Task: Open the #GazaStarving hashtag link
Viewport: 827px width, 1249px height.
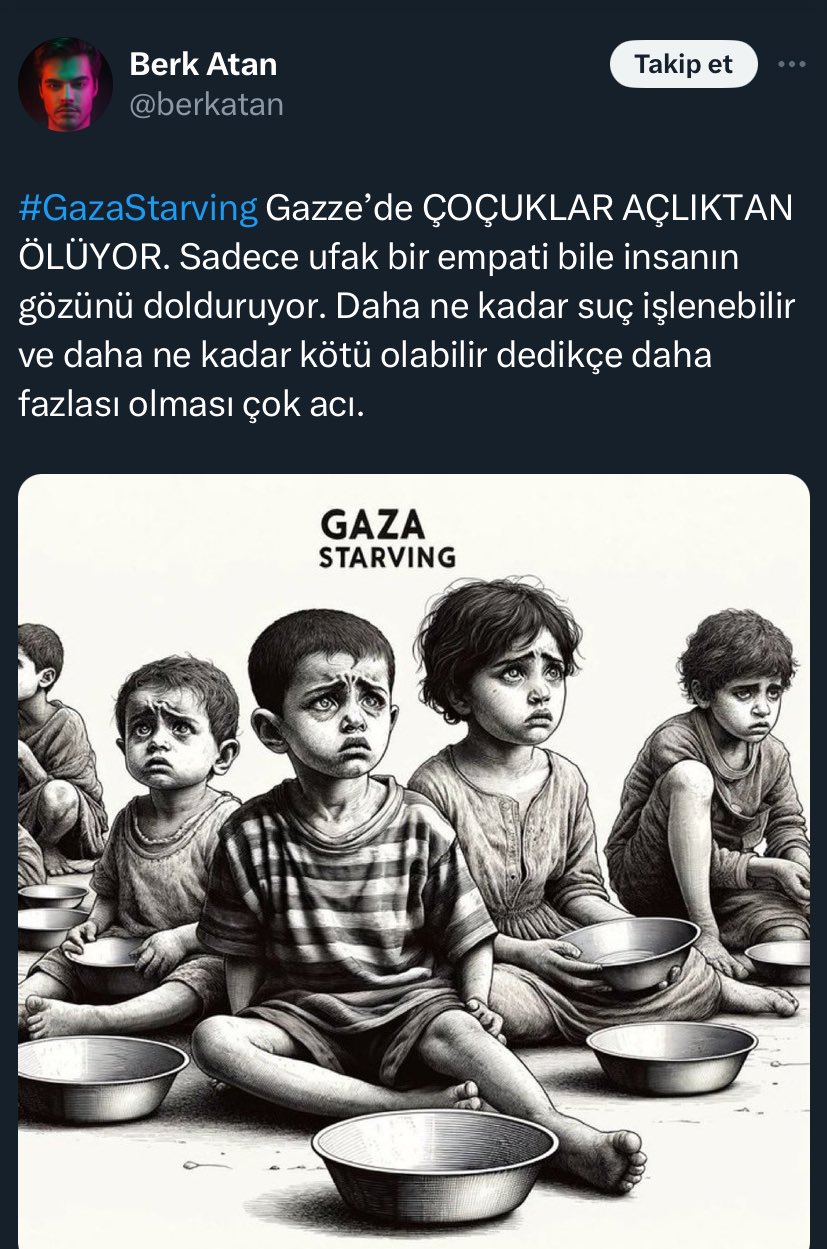Action: pos(138,208)
